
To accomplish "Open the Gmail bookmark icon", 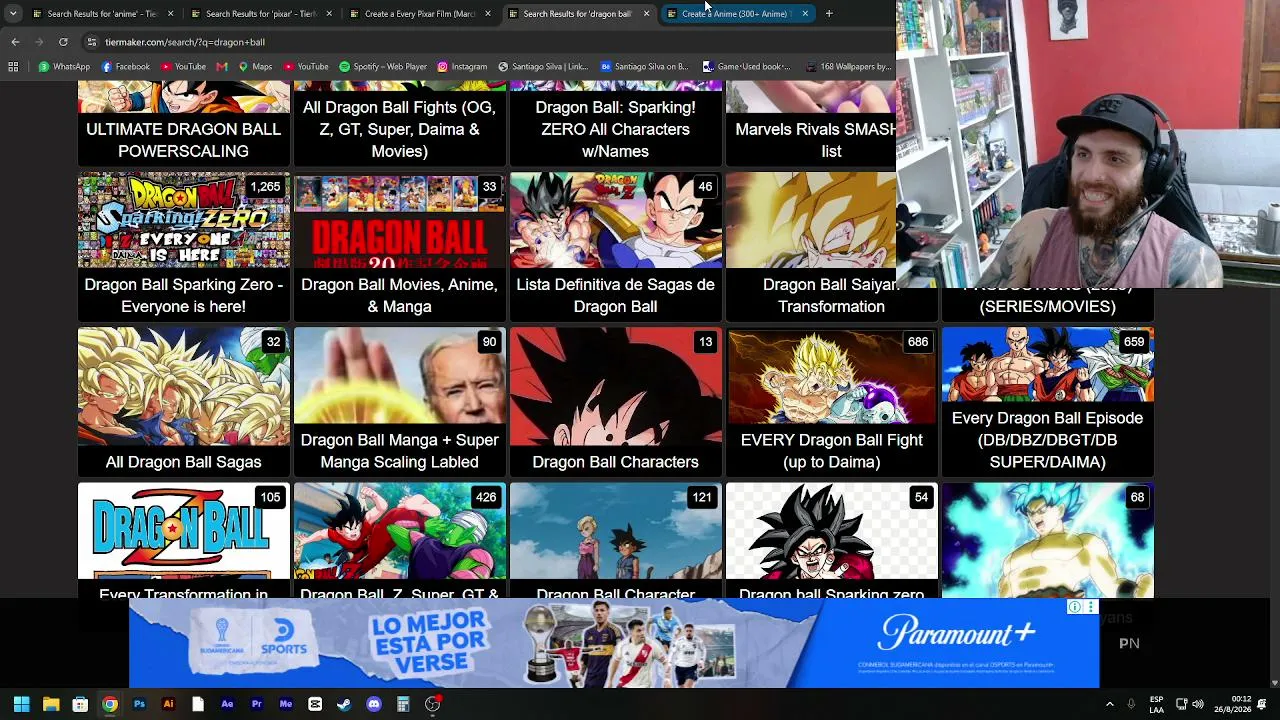I will [222, 67].
